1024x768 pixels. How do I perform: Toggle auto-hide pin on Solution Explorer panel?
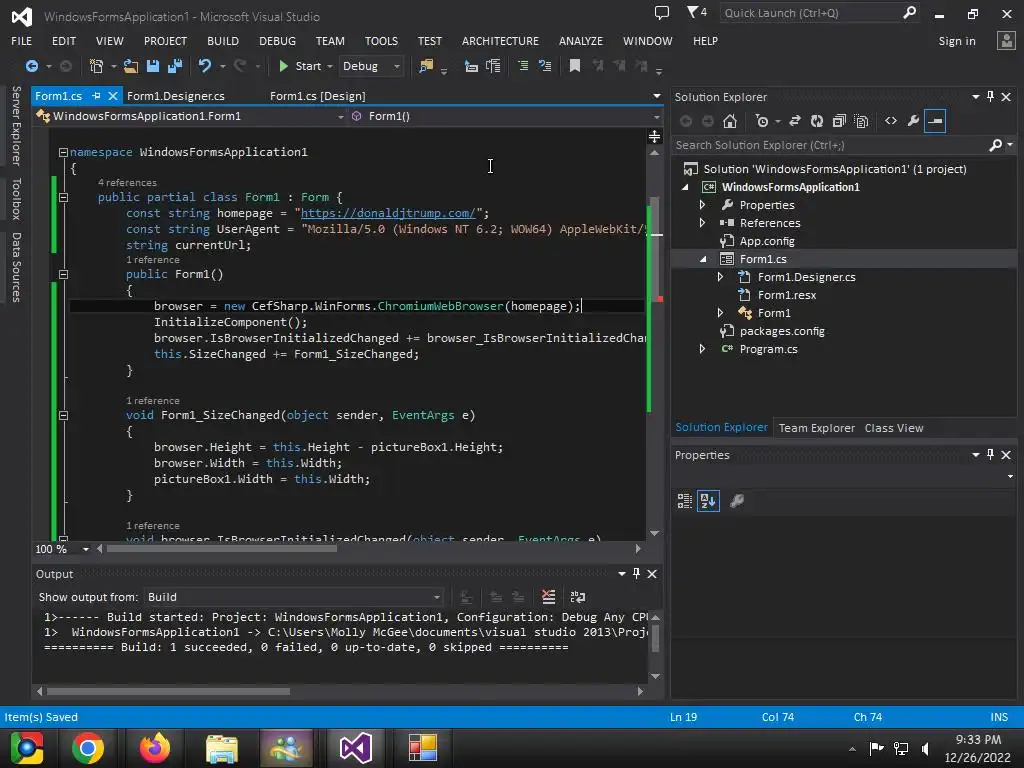pyautogui.click(x=990, y=97)
